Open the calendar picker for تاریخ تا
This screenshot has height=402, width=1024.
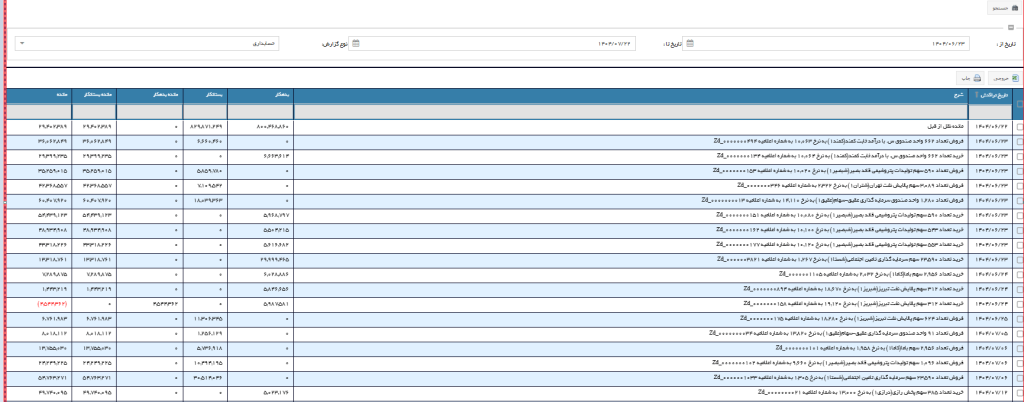356,44
